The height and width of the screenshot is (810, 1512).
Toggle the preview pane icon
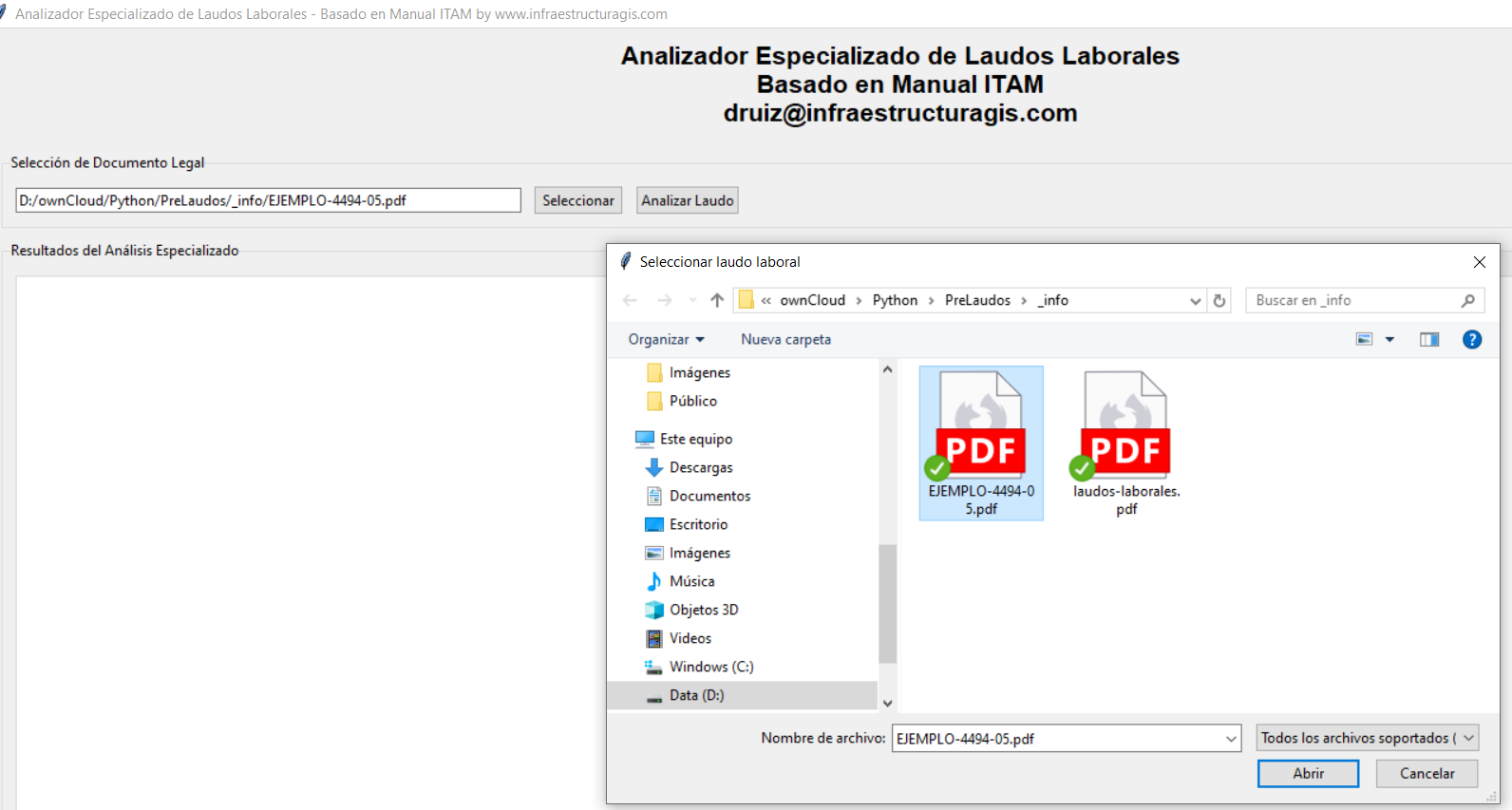1429,339
